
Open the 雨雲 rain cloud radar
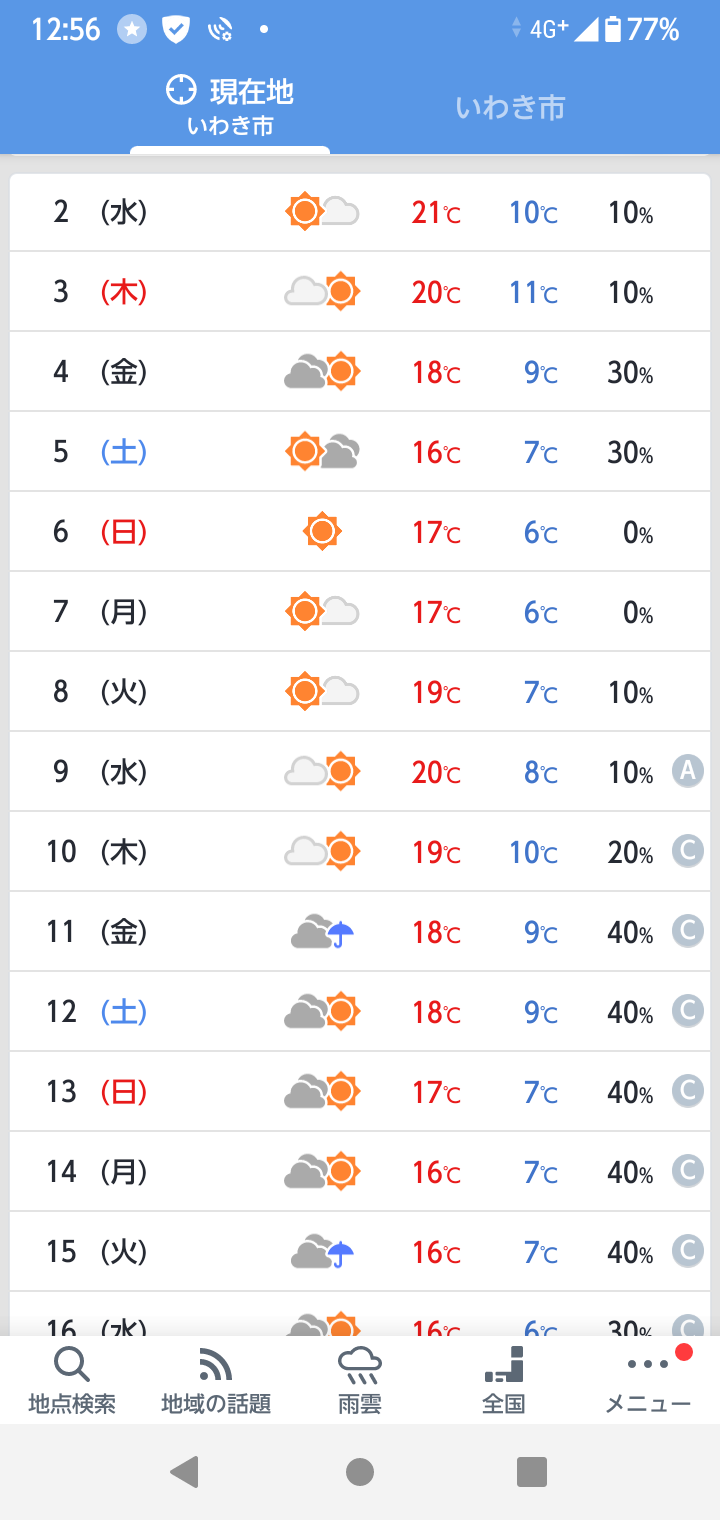point(360,1380)
